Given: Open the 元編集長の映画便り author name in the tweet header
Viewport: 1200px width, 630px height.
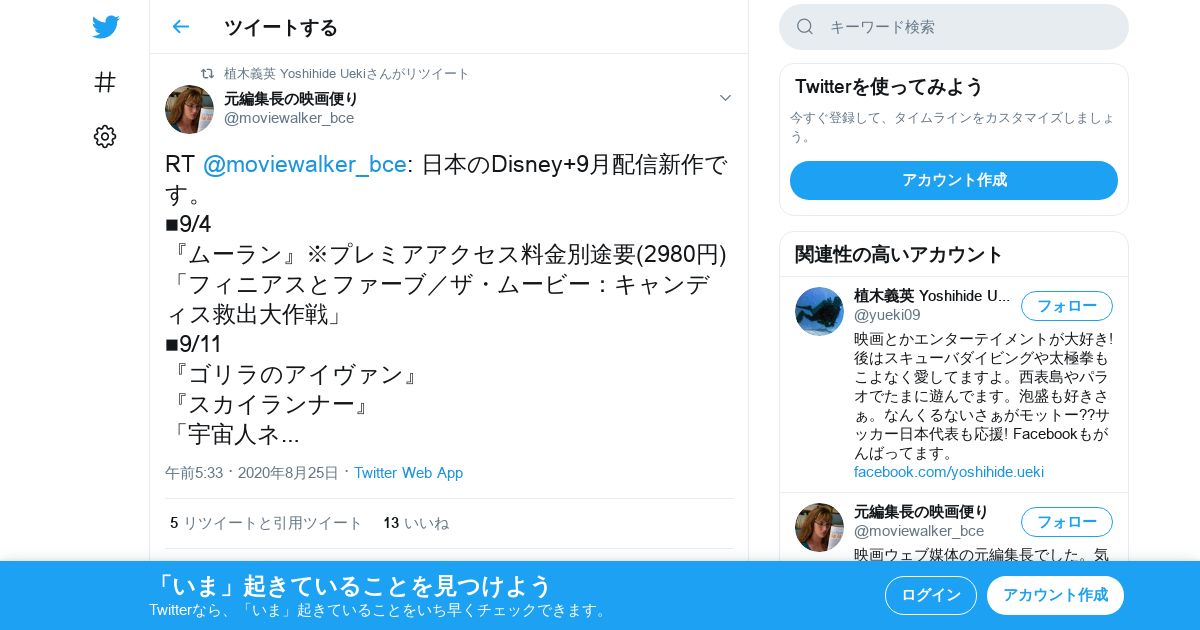Looking at the screenshot, I should [291, 98].
